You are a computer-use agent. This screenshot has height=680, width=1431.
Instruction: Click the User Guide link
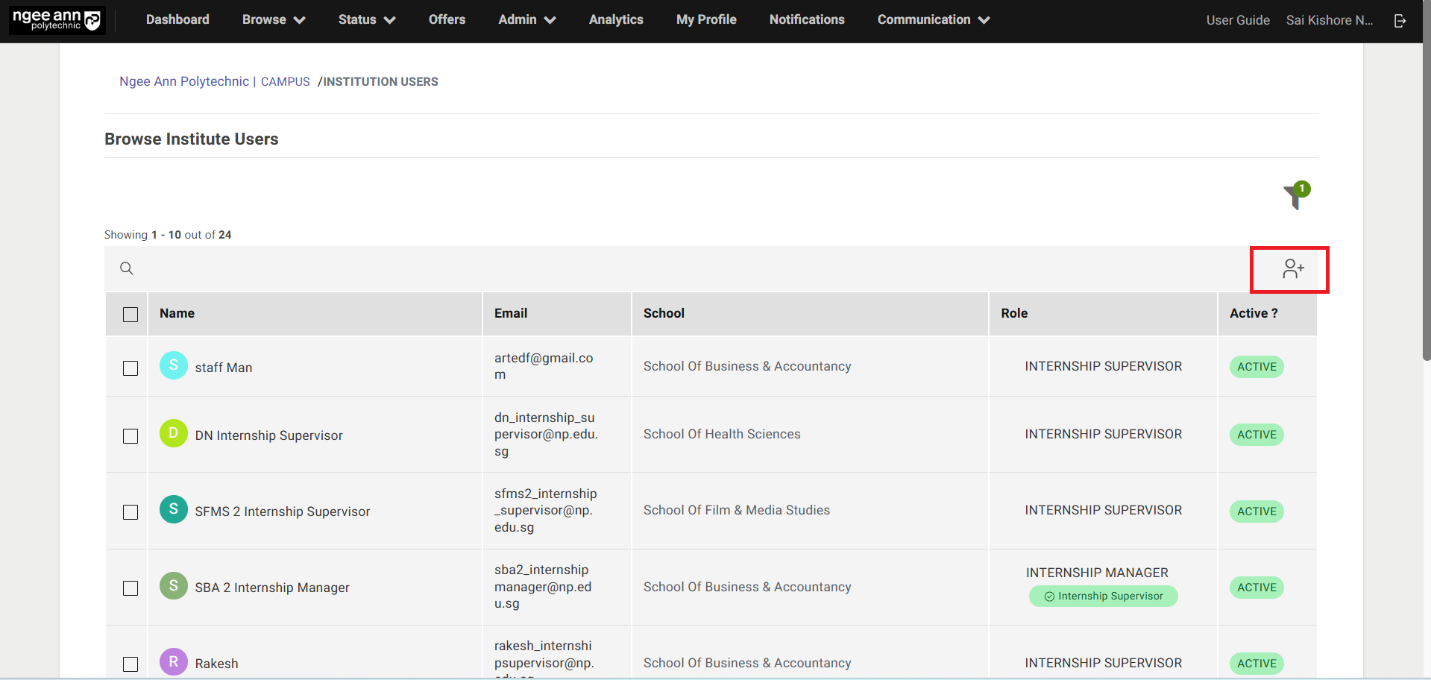coord(1237,20)
